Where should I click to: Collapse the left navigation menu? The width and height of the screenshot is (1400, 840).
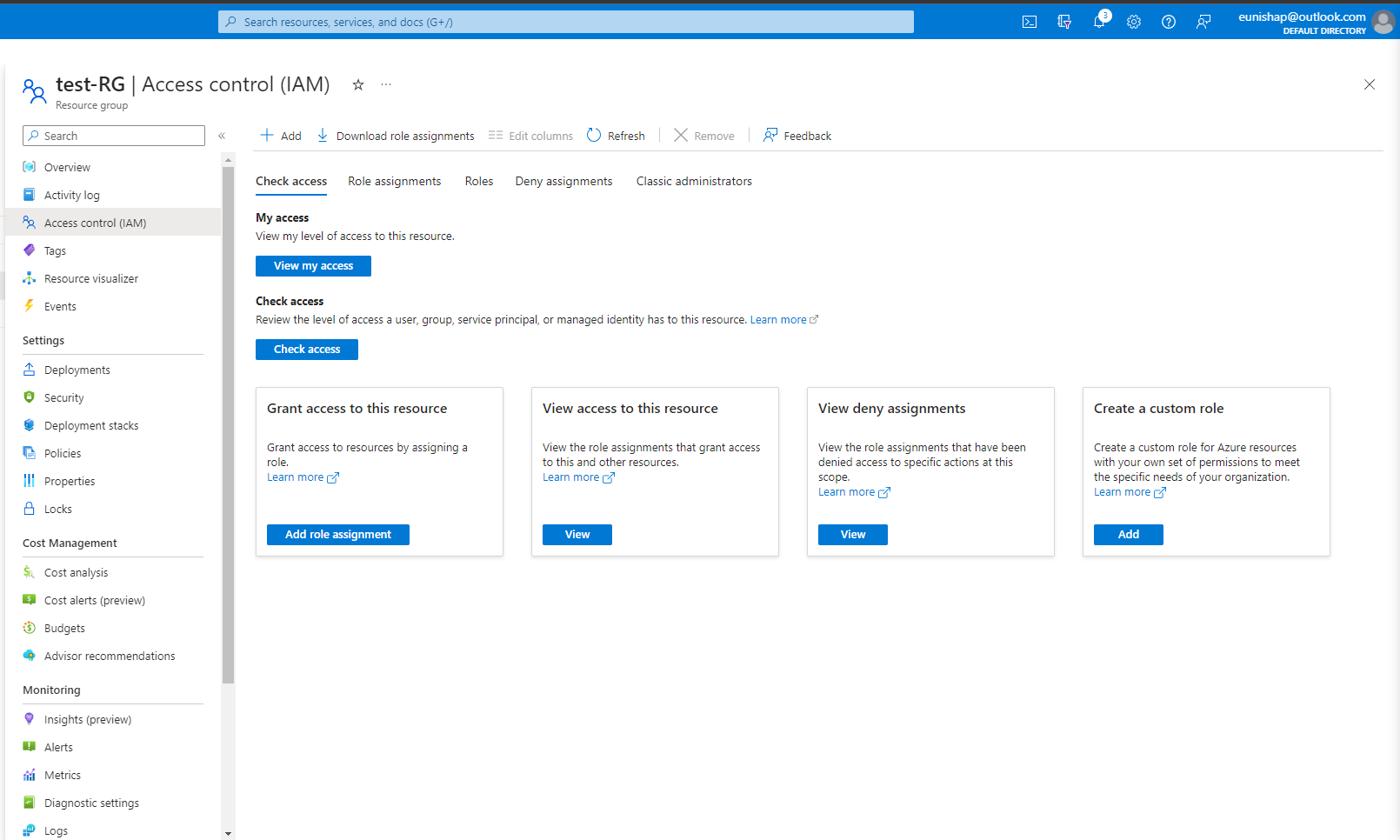(x=222, y=136)
